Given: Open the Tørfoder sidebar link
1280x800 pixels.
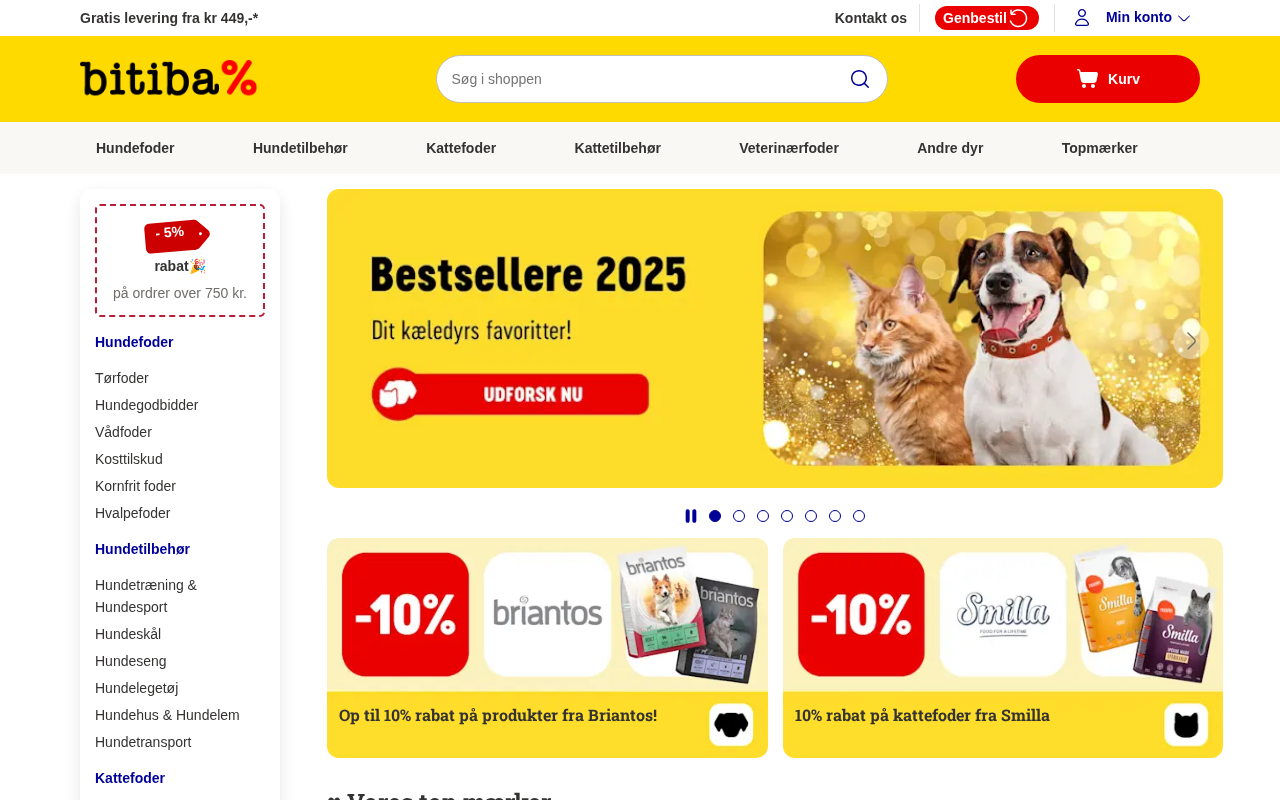Looking at the screenshot, I should pyautogui.click(x=122, y=378).
